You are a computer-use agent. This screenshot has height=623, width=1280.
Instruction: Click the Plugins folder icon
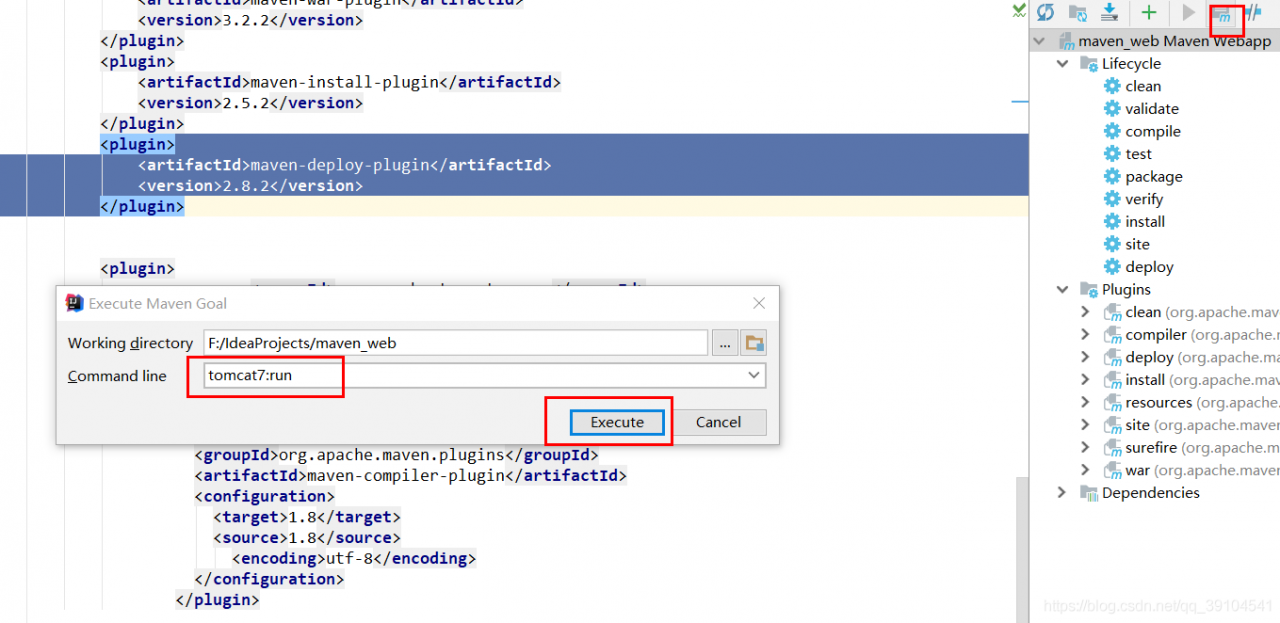[x=1089, y=290]
